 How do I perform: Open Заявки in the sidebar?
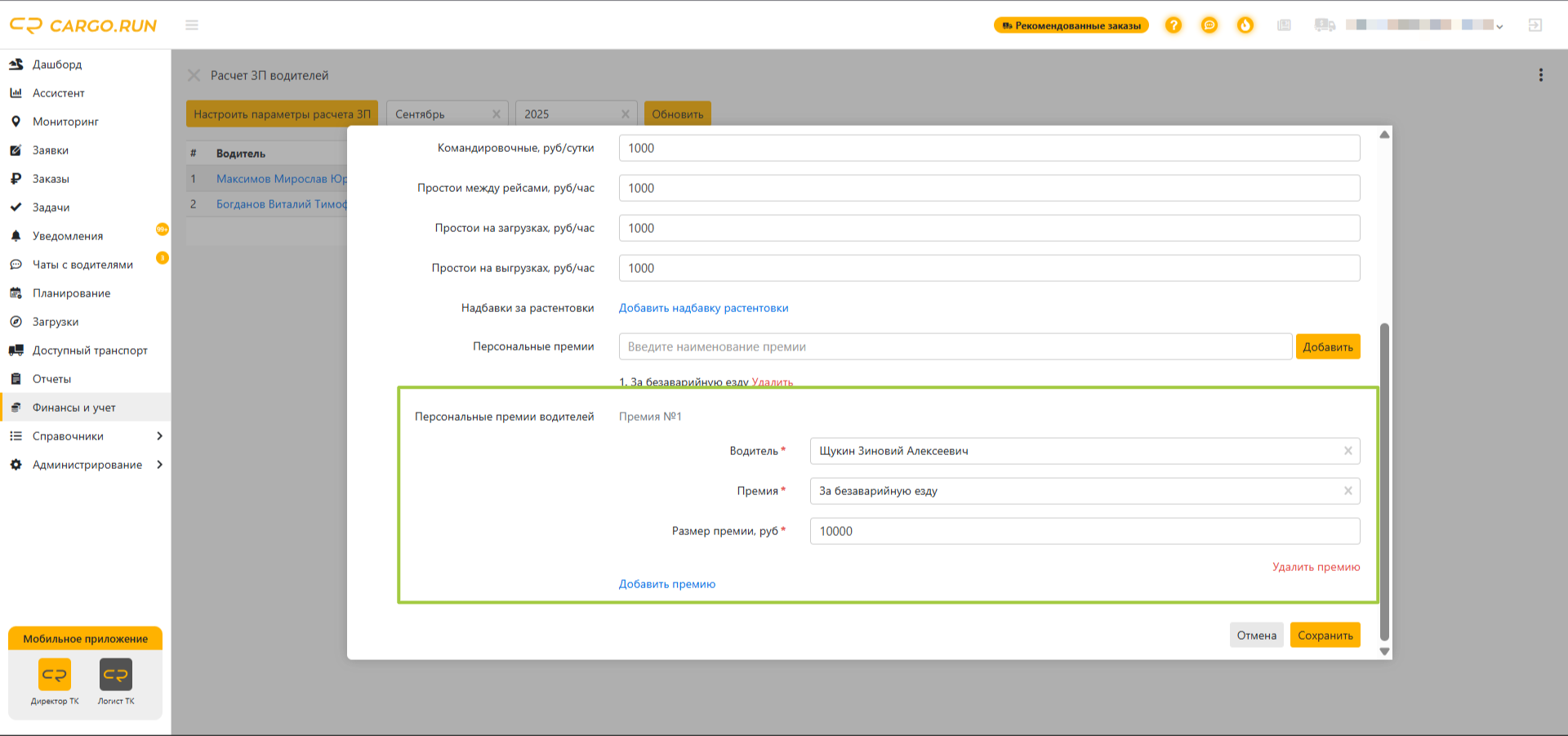point(51,150)
